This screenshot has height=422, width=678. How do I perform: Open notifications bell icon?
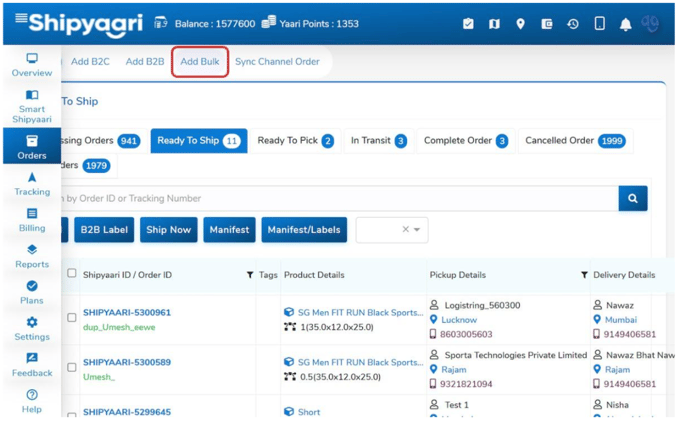(625, 24)
